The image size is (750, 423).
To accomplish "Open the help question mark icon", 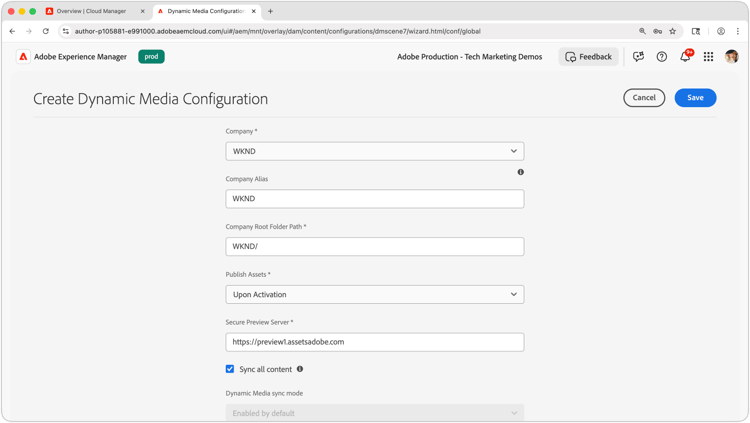I will click(662, 57).
